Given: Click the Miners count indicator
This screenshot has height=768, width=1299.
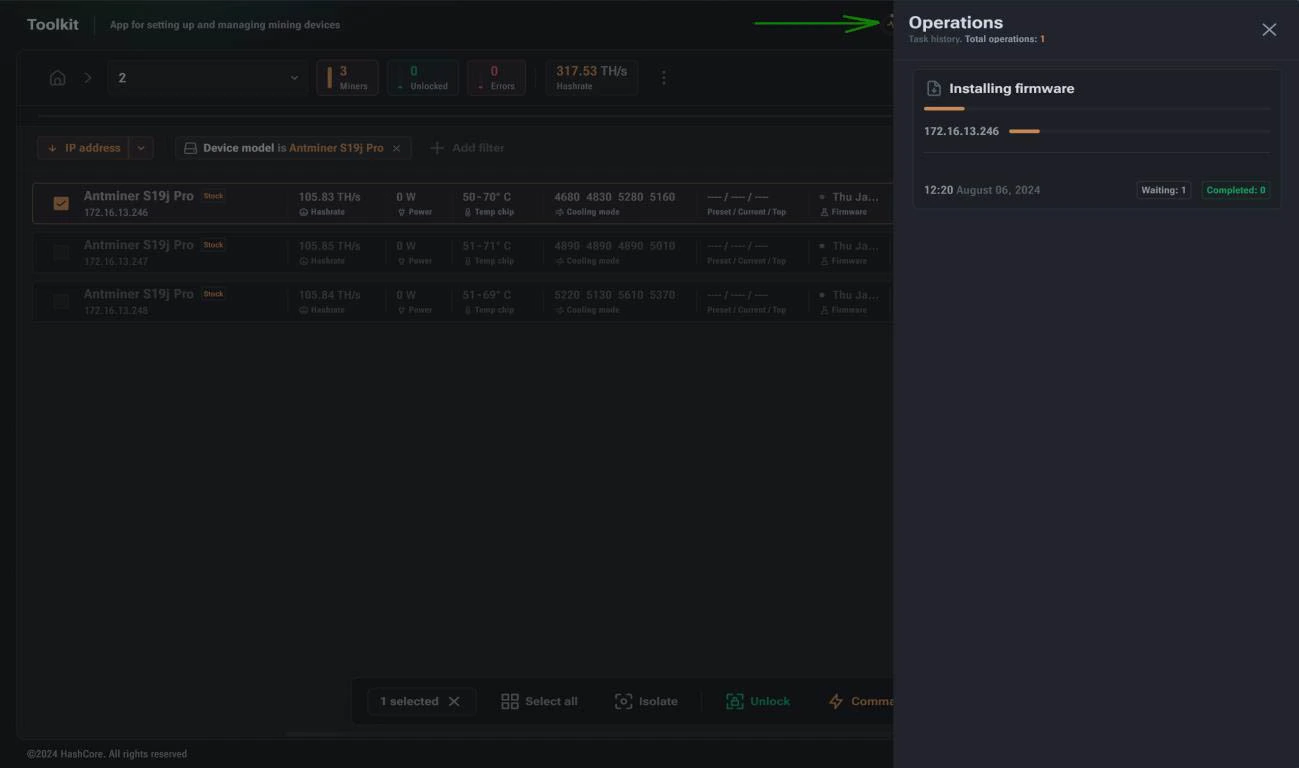Looking at the screenshot, I should pyautogui.click(x=348, y=78).
